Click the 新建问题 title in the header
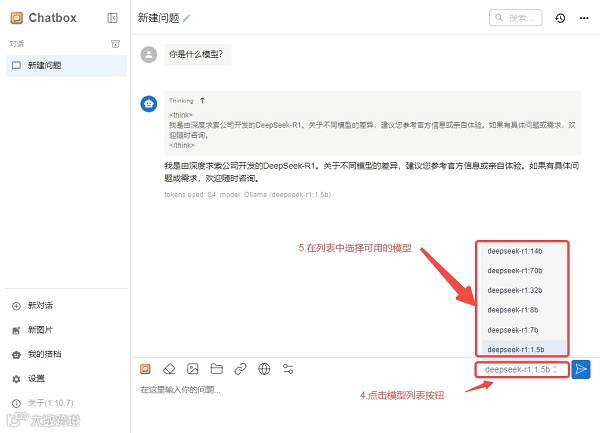This screenshot has height=433, width=600. (x=158, y=18)
